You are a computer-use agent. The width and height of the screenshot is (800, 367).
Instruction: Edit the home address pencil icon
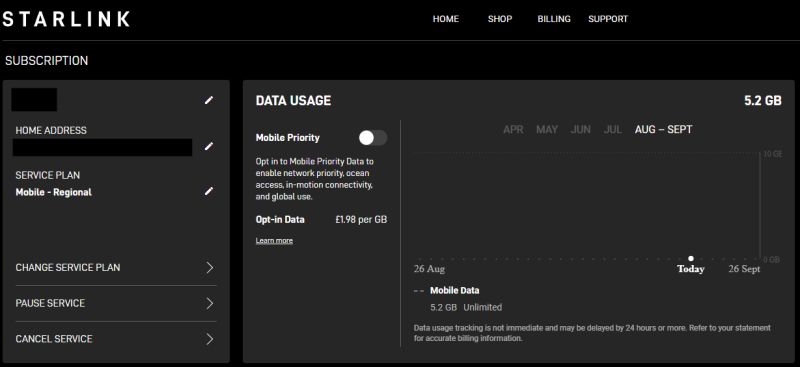point(208,146)
